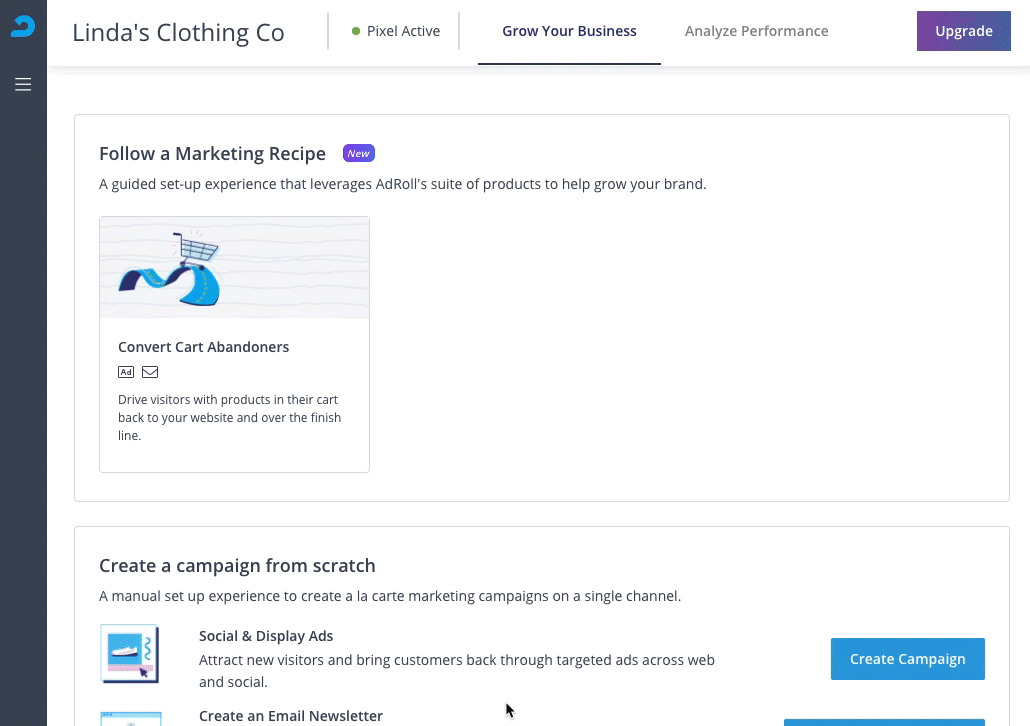Select the shopping cart recipe thumbnail image
Image resolution: width=1030 pixels, height=726 pixels.
pos(234,268)
